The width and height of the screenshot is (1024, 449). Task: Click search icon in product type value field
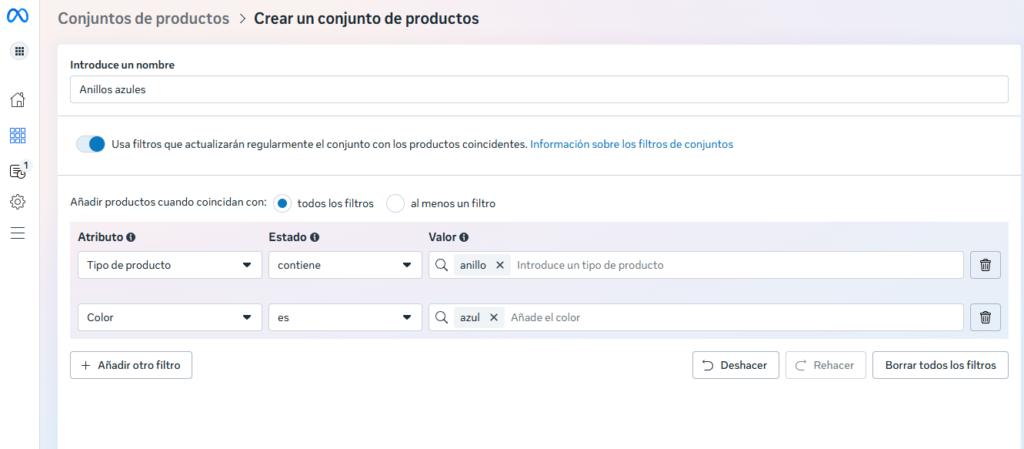click(441, 265)
